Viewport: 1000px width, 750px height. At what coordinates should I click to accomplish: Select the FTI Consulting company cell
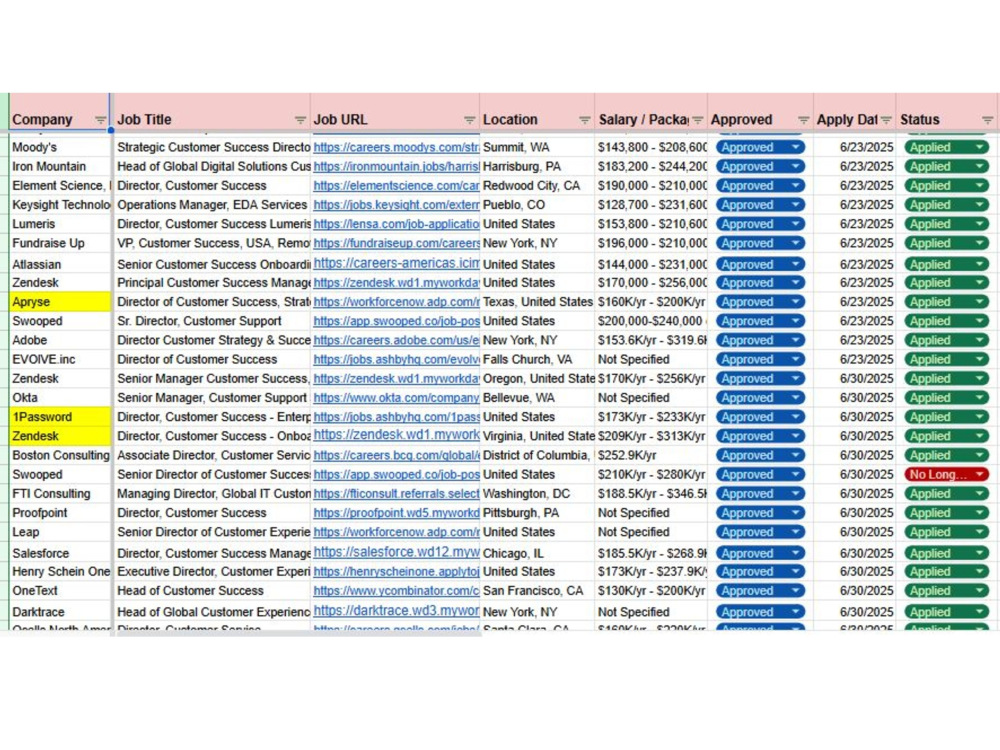tap(61, 494)
